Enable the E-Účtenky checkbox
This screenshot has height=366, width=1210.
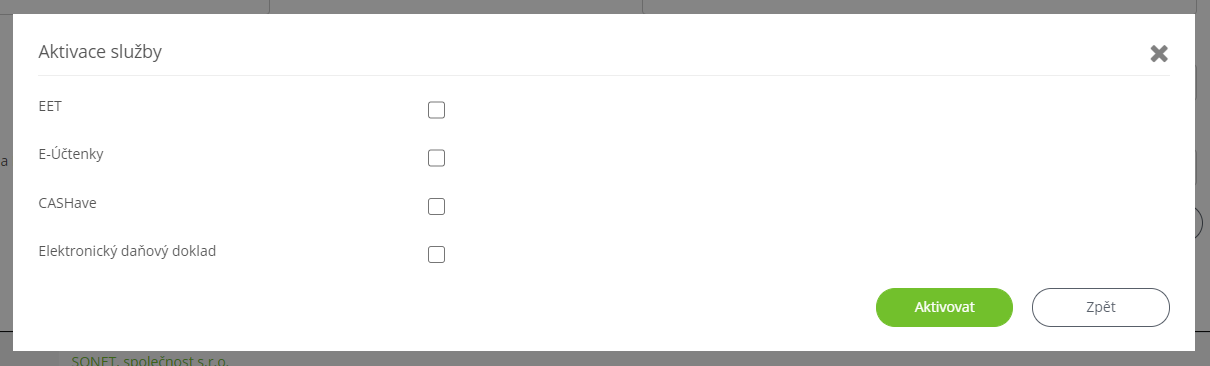tap(436, 158)
